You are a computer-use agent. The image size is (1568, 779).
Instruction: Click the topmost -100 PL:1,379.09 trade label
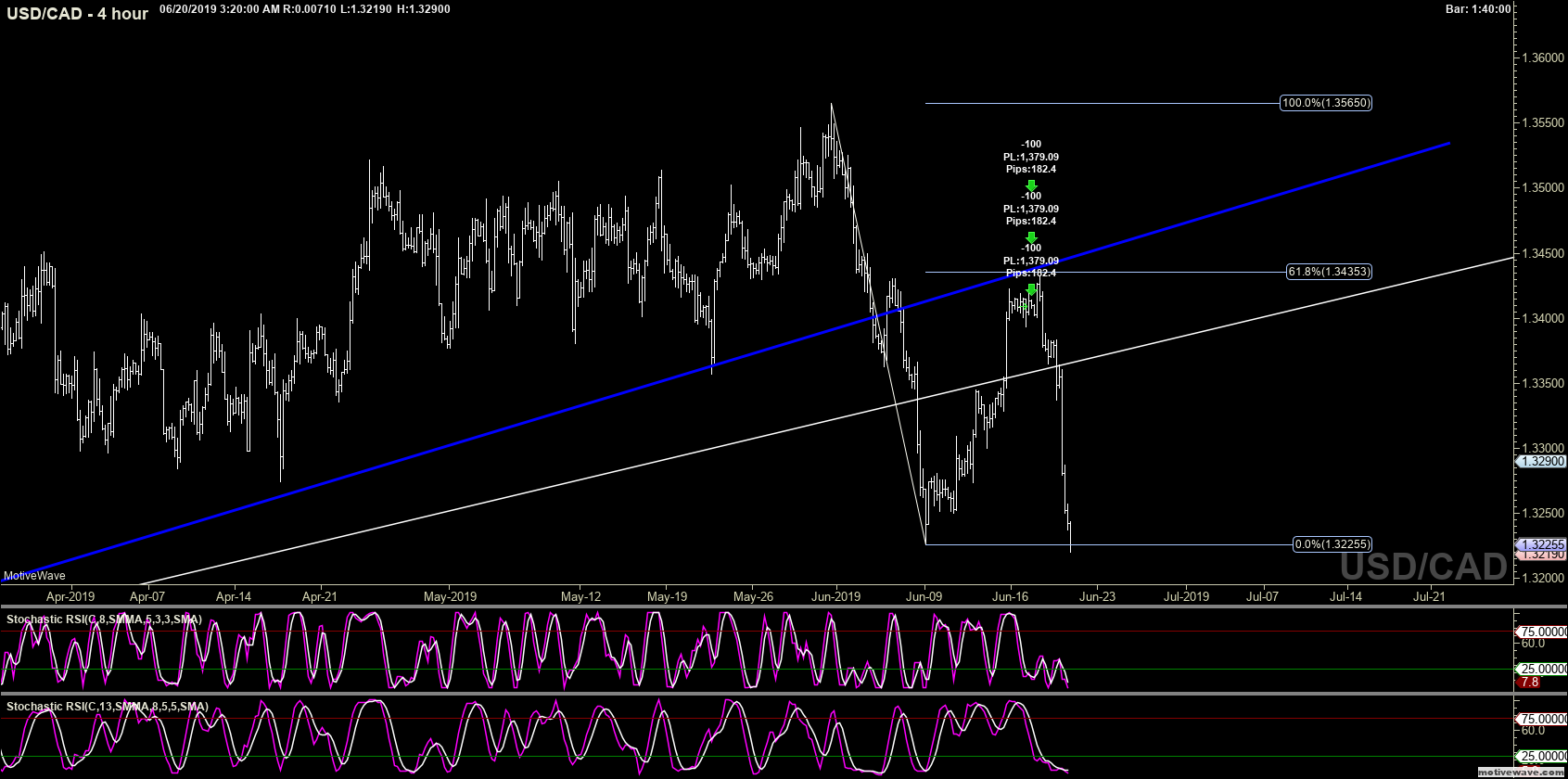[1031, 157]
